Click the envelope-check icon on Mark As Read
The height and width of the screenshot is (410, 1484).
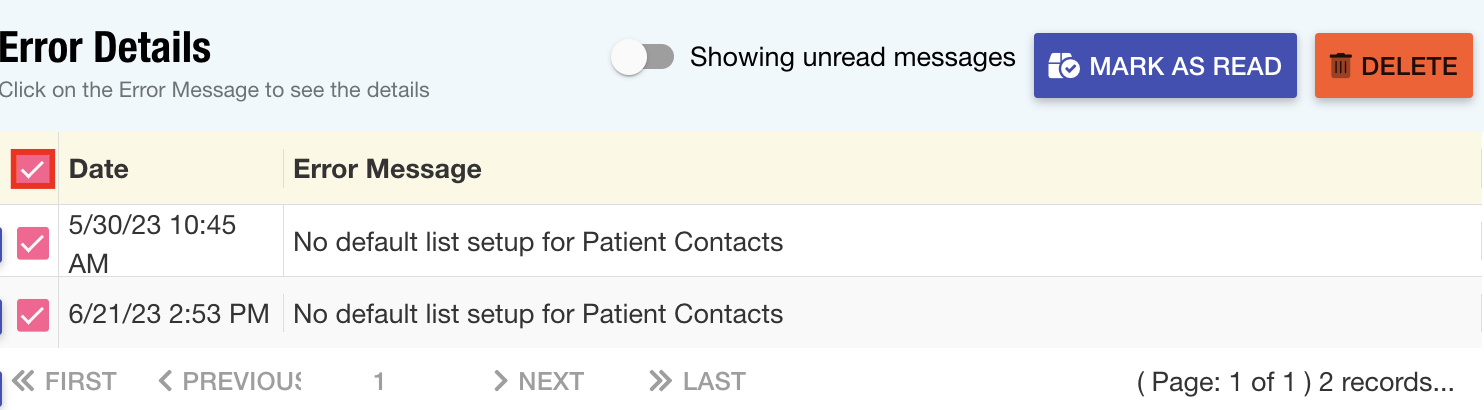click(x=1064, y=67)
